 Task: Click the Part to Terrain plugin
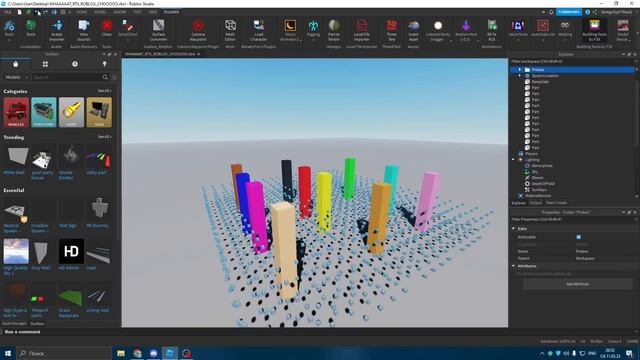(334, 30)
